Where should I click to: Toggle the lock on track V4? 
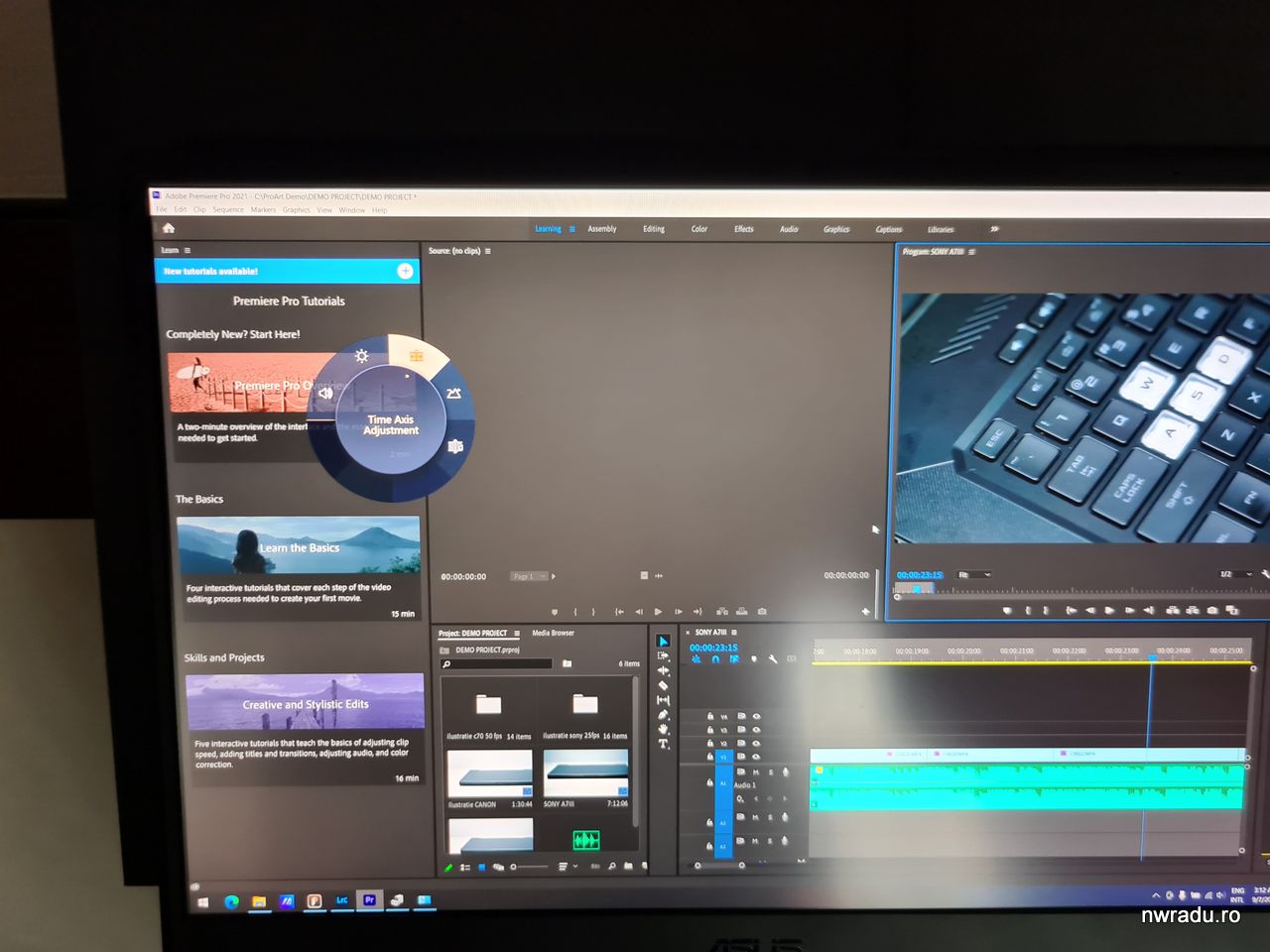(710, 716)
